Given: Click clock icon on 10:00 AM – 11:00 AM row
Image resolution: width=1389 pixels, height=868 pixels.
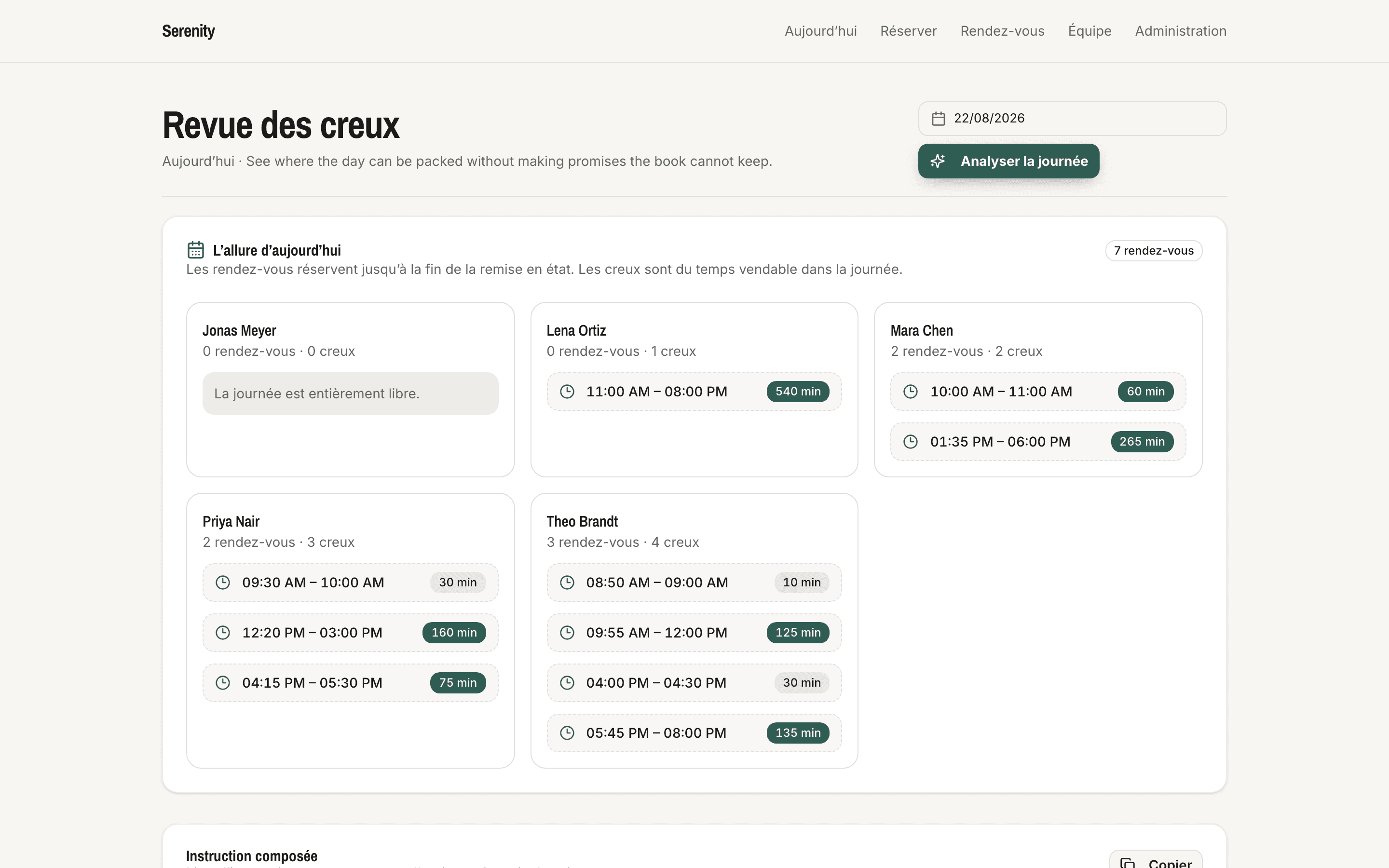Looking at the screenshot, I should click(910, 392).
